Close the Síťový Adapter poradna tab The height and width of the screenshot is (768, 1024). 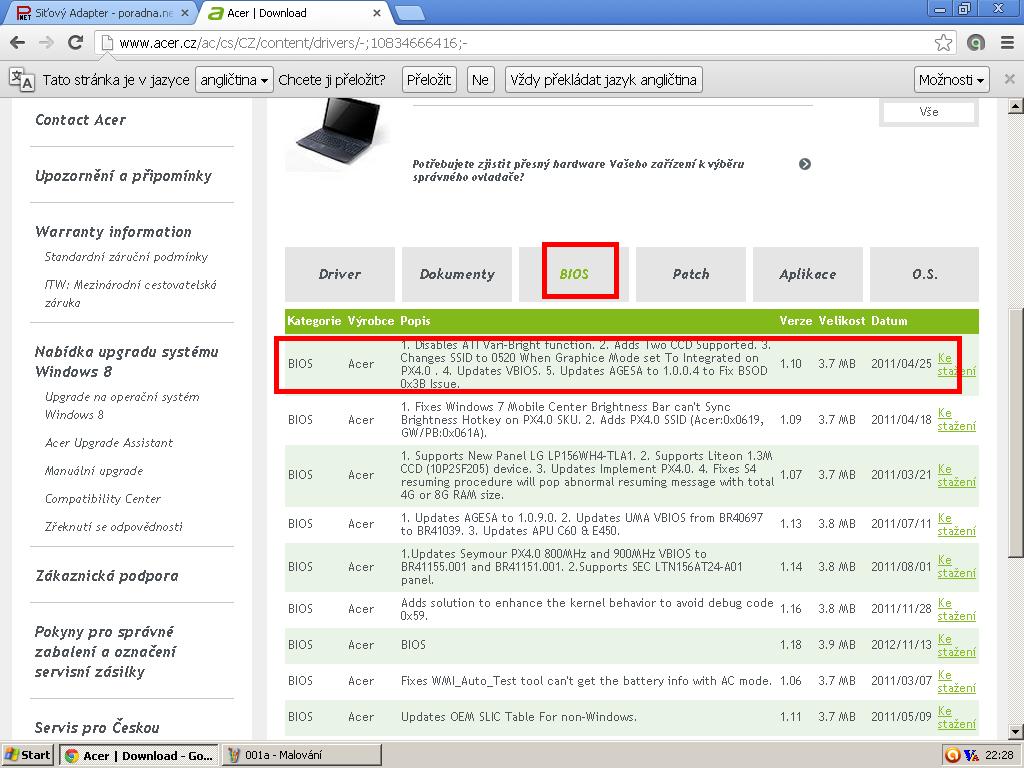click(185, 13)
